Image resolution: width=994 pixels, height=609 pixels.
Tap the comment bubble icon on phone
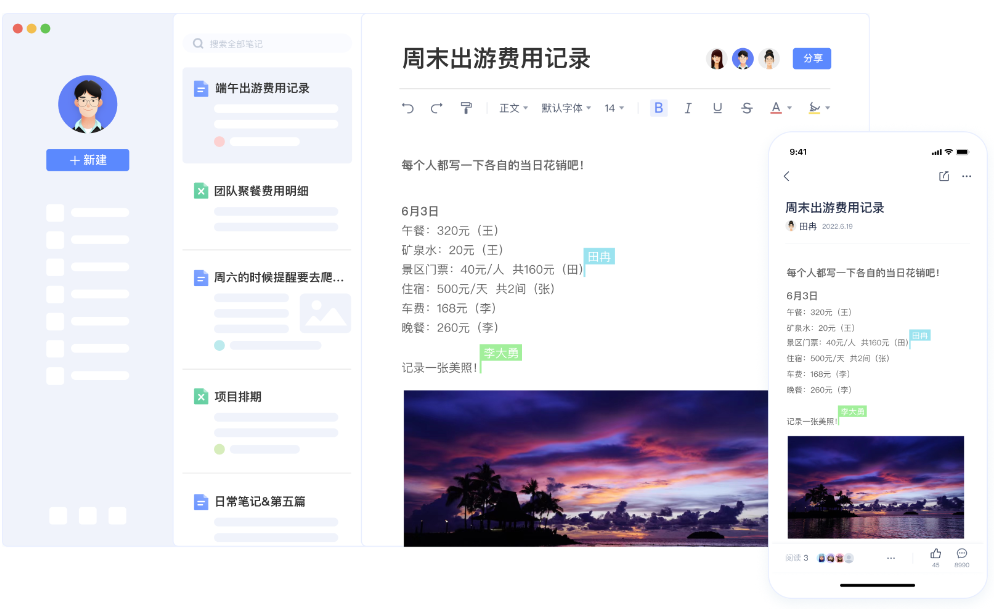(x=962, y=554)
